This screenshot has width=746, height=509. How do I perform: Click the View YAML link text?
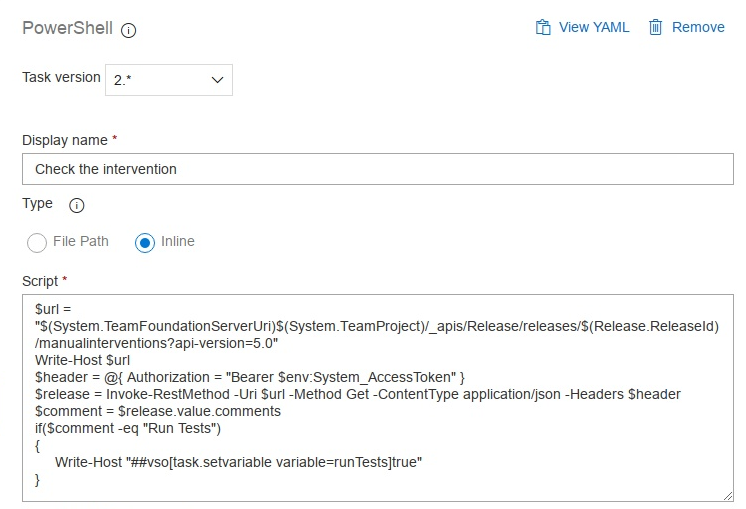point(594,27)
